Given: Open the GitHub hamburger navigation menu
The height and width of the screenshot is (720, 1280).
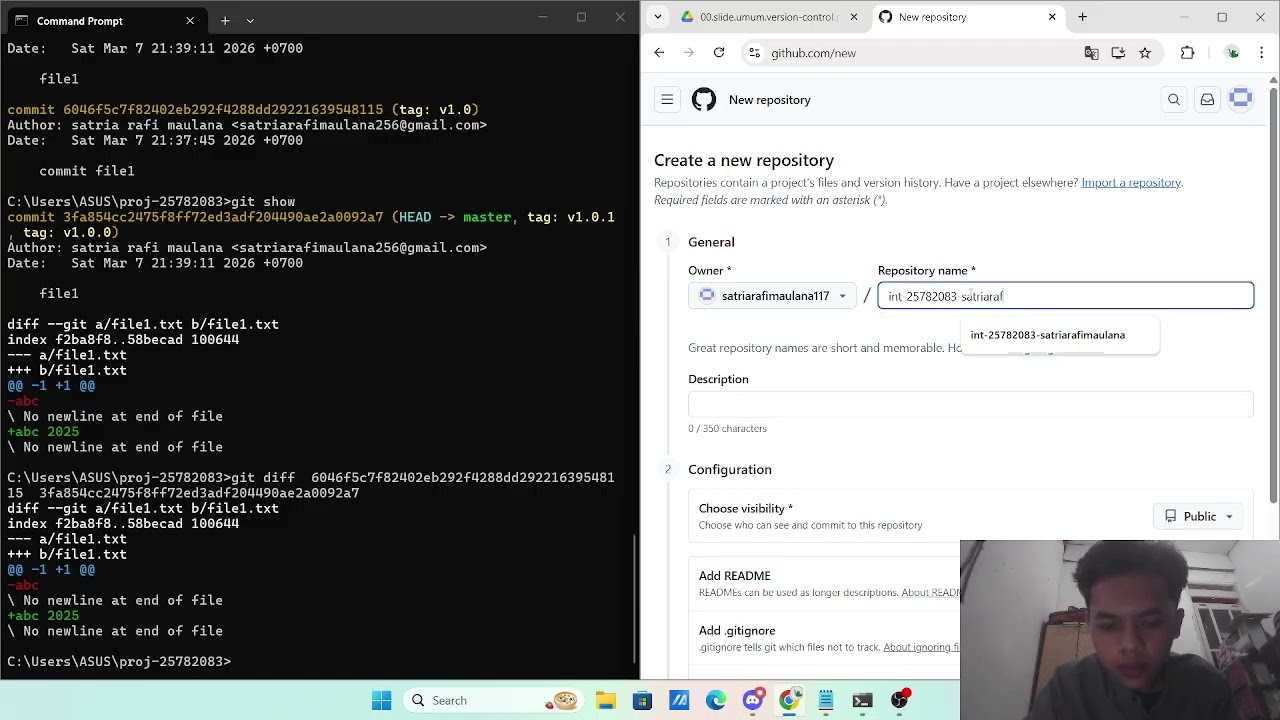Looking at the screenshot, I should tap(667, 100).
